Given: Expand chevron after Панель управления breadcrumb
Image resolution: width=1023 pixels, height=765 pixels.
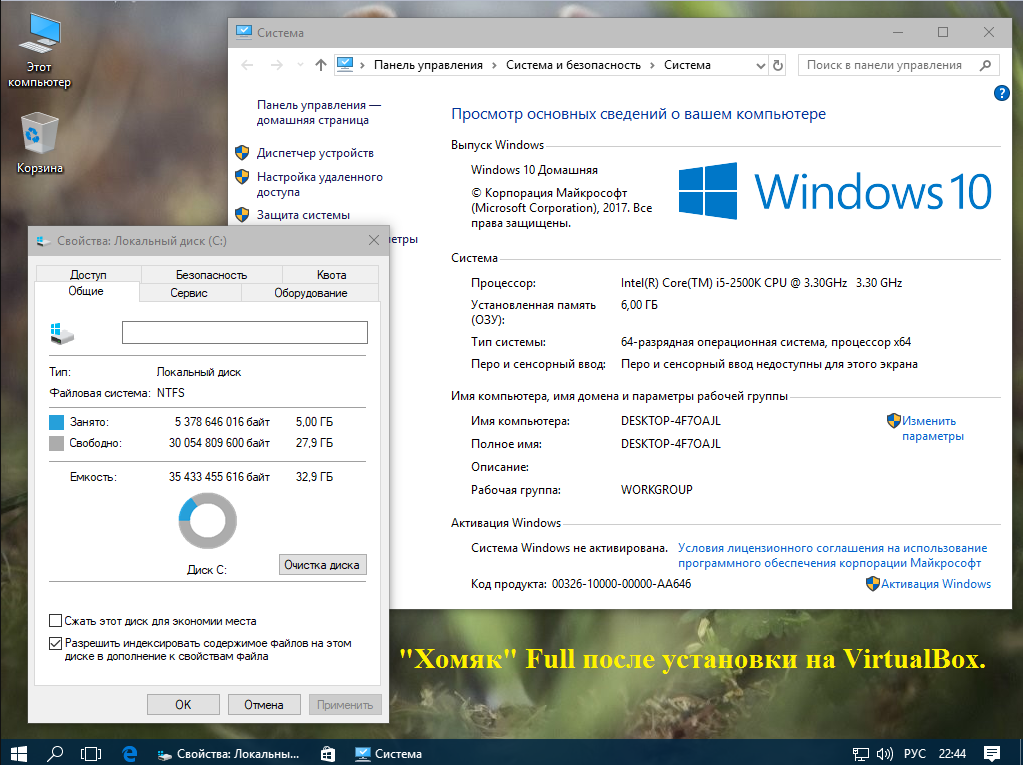Looking at the screenshot, I should (494, 65).
